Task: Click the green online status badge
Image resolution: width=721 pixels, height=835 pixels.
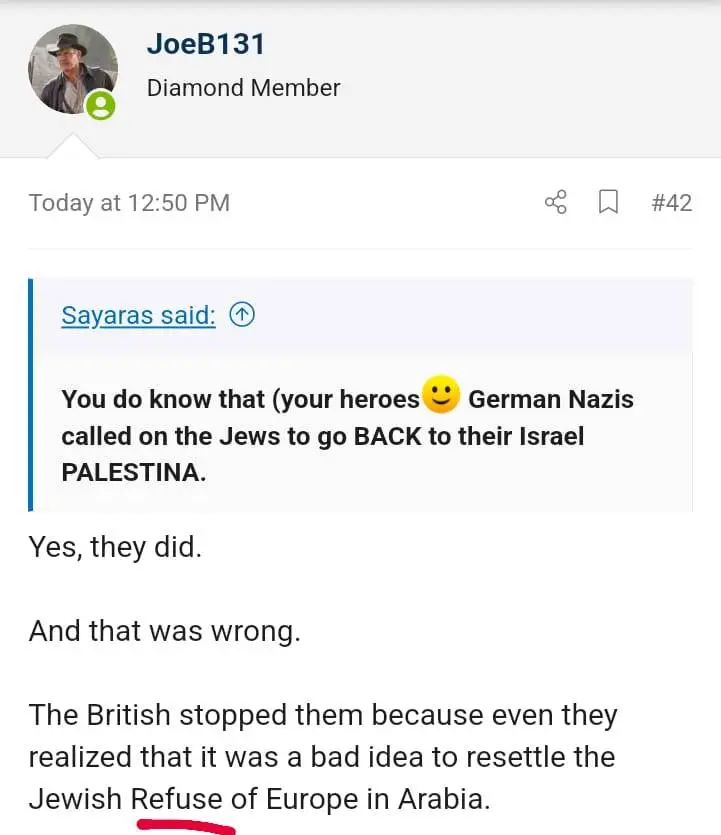Action: tap(101, 106)
